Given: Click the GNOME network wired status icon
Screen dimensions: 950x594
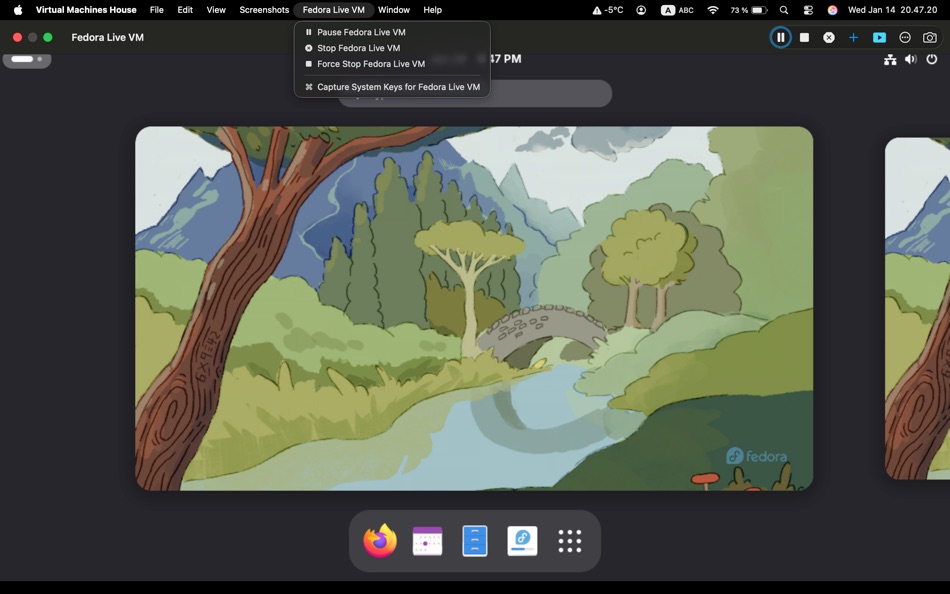Looking at the screenshot, I should [890, 59].
